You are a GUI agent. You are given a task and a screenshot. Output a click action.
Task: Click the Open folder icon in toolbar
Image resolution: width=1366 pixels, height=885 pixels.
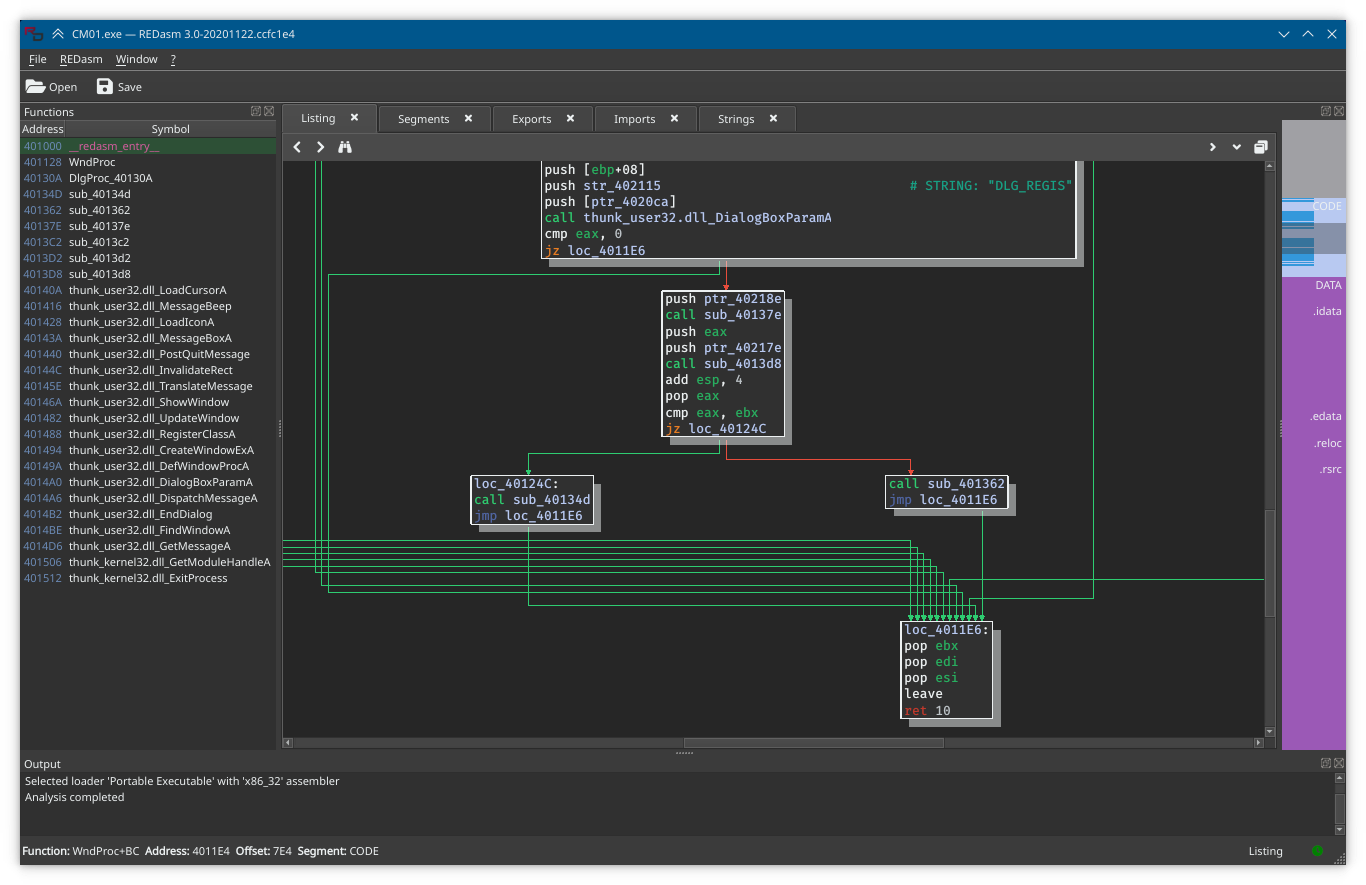tap(36, 87)
